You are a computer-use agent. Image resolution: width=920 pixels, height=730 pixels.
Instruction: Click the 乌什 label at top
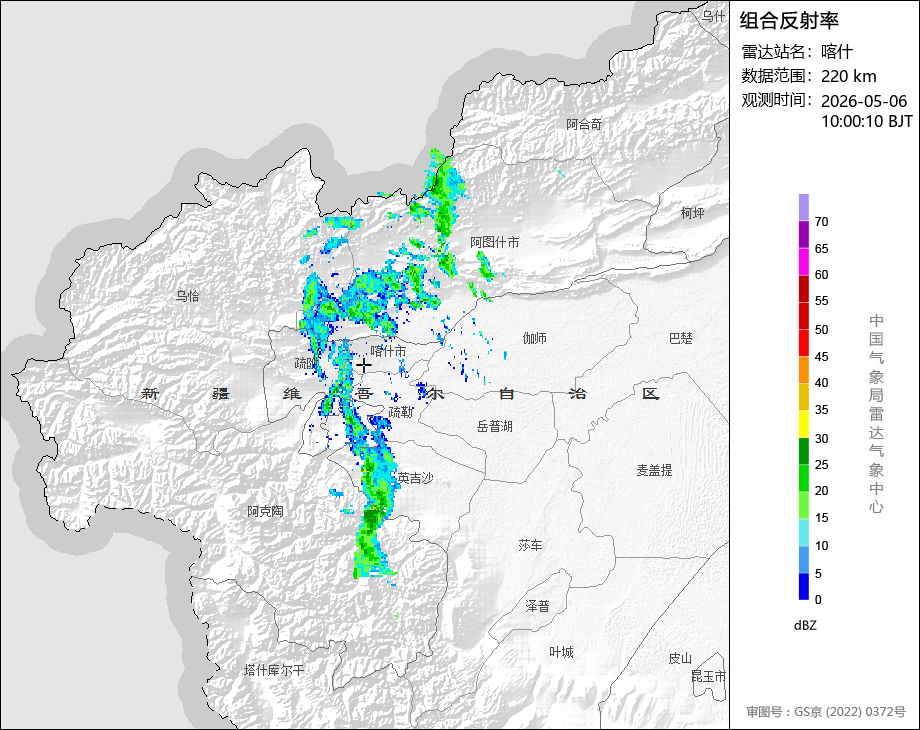(713, 16)
